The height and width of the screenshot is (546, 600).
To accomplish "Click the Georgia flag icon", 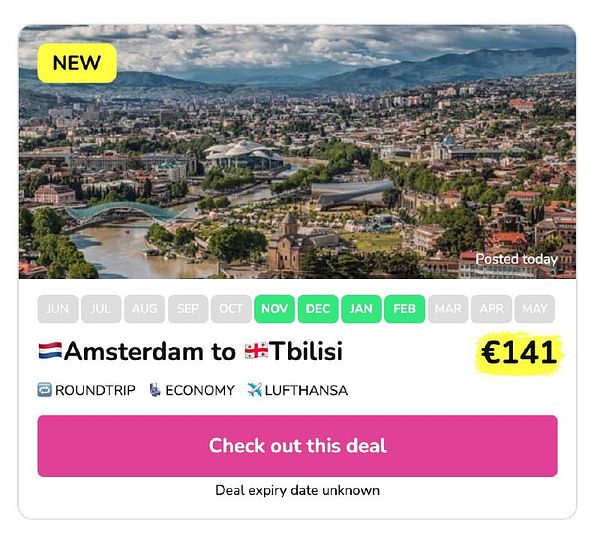I will [256, 351].
